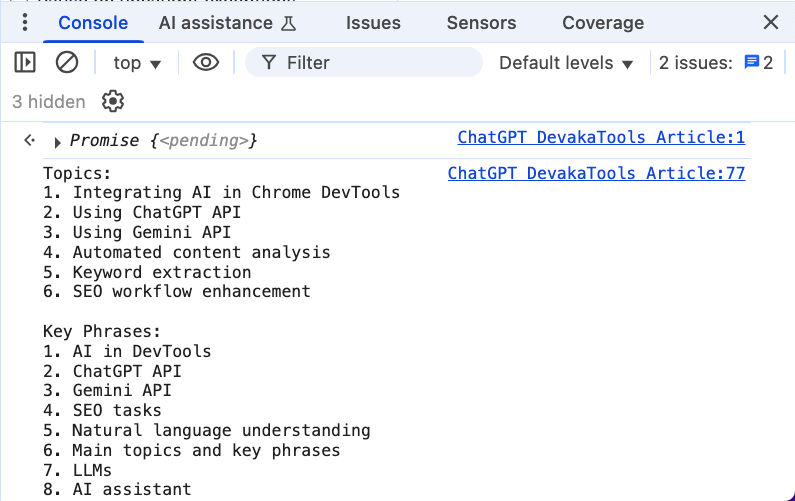The image size is (795, 501).
Task: Click the Promise {<pending>} text
Action: (163, 140)
